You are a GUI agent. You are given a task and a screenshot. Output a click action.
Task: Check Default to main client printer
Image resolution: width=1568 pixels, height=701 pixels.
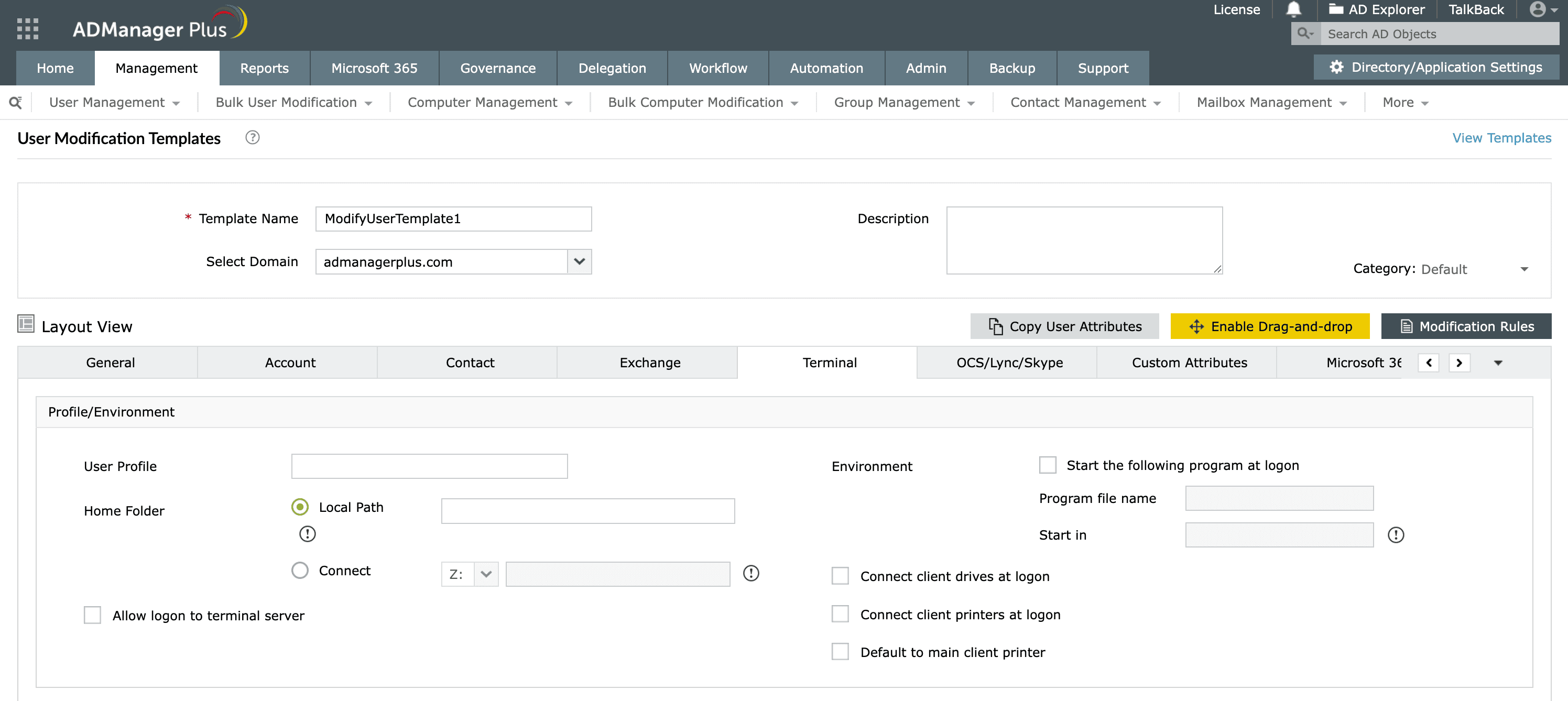840,652
